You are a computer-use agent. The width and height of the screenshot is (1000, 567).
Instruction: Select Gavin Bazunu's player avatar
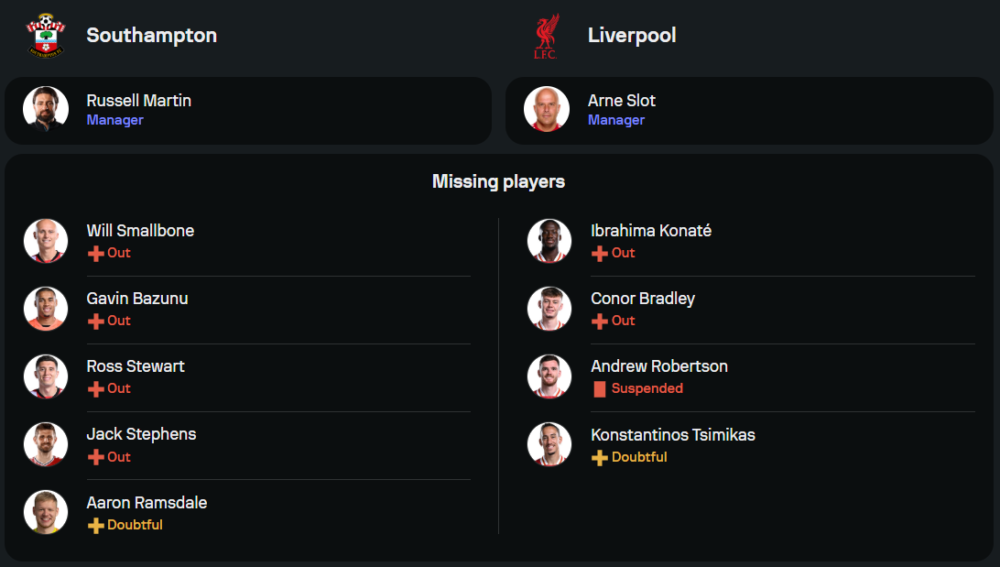point(46,309)
